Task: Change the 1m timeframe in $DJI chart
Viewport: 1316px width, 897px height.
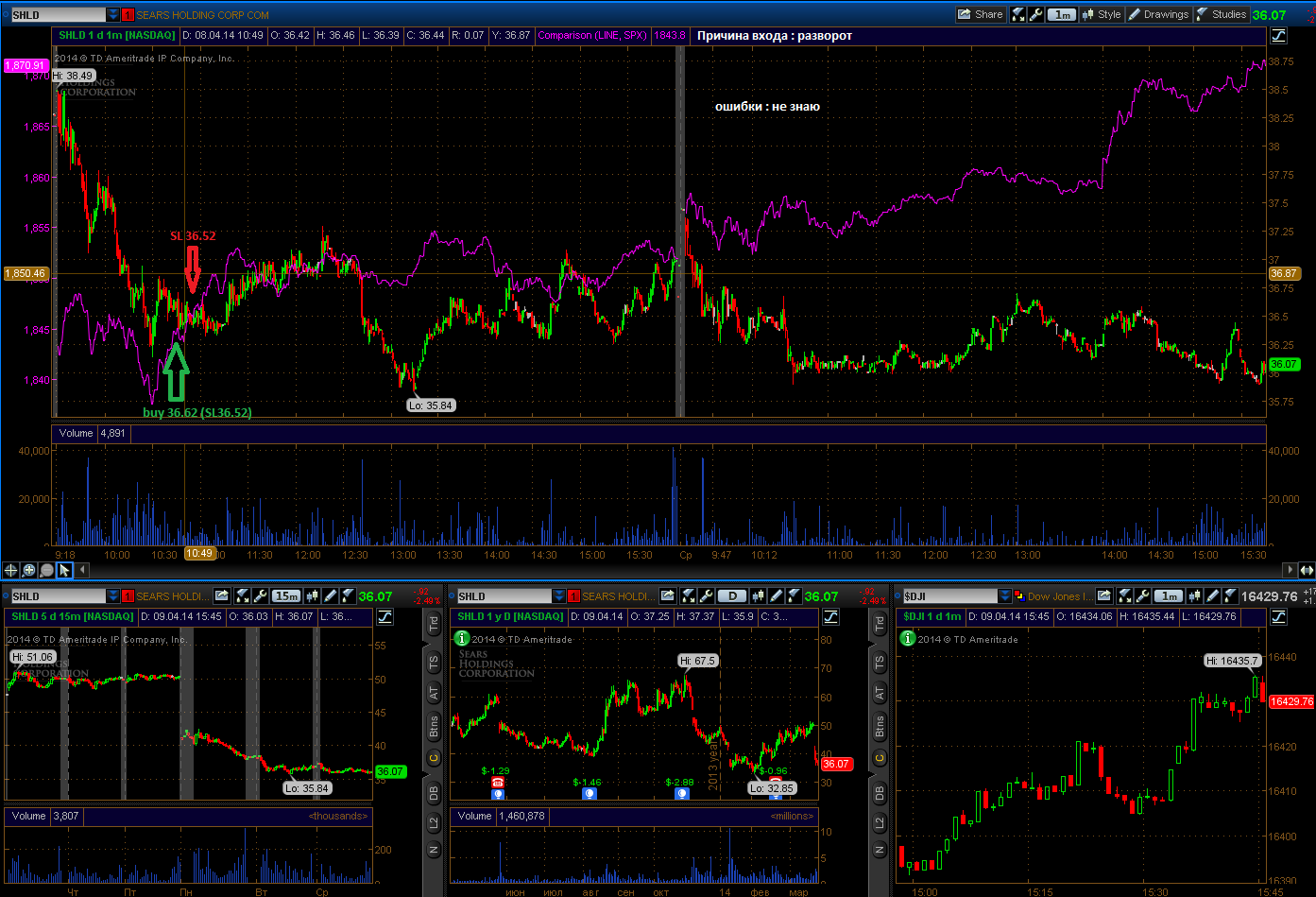Action: click(x=1169, y=596)
